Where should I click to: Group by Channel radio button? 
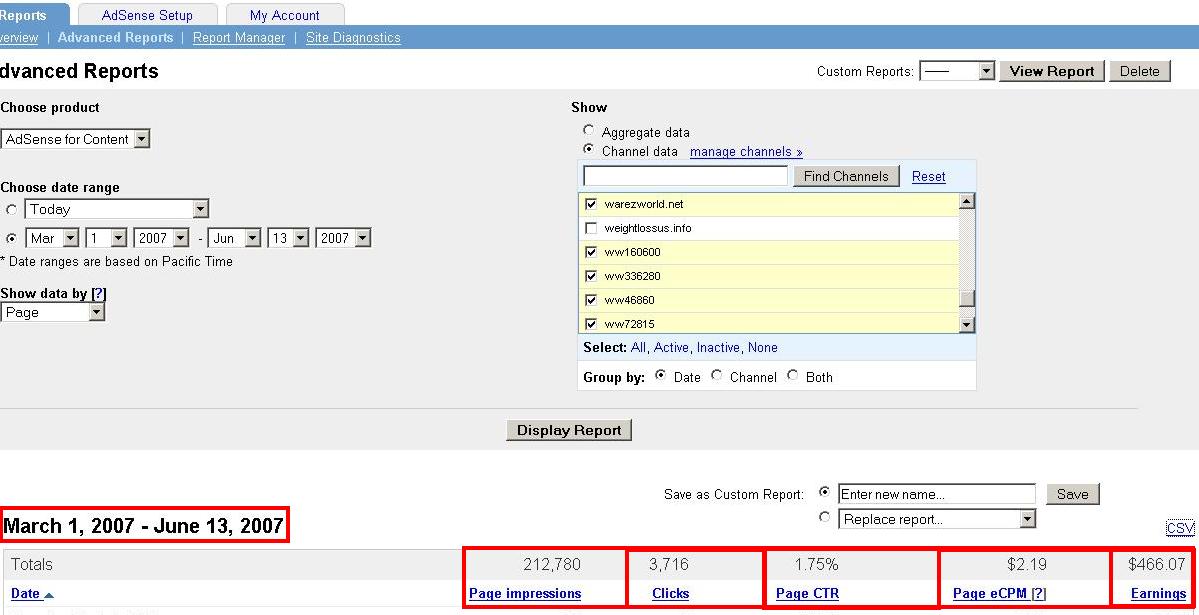point(716,376)
